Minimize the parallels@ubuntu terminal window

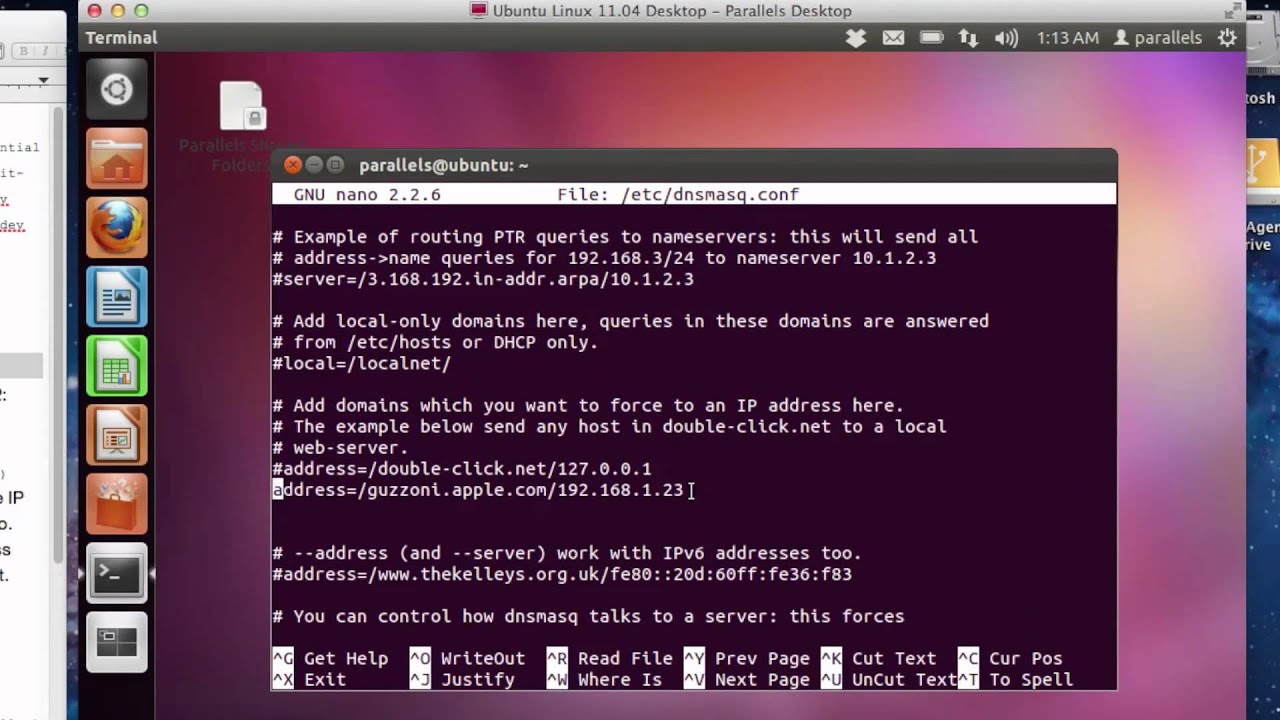pos(314,165)
